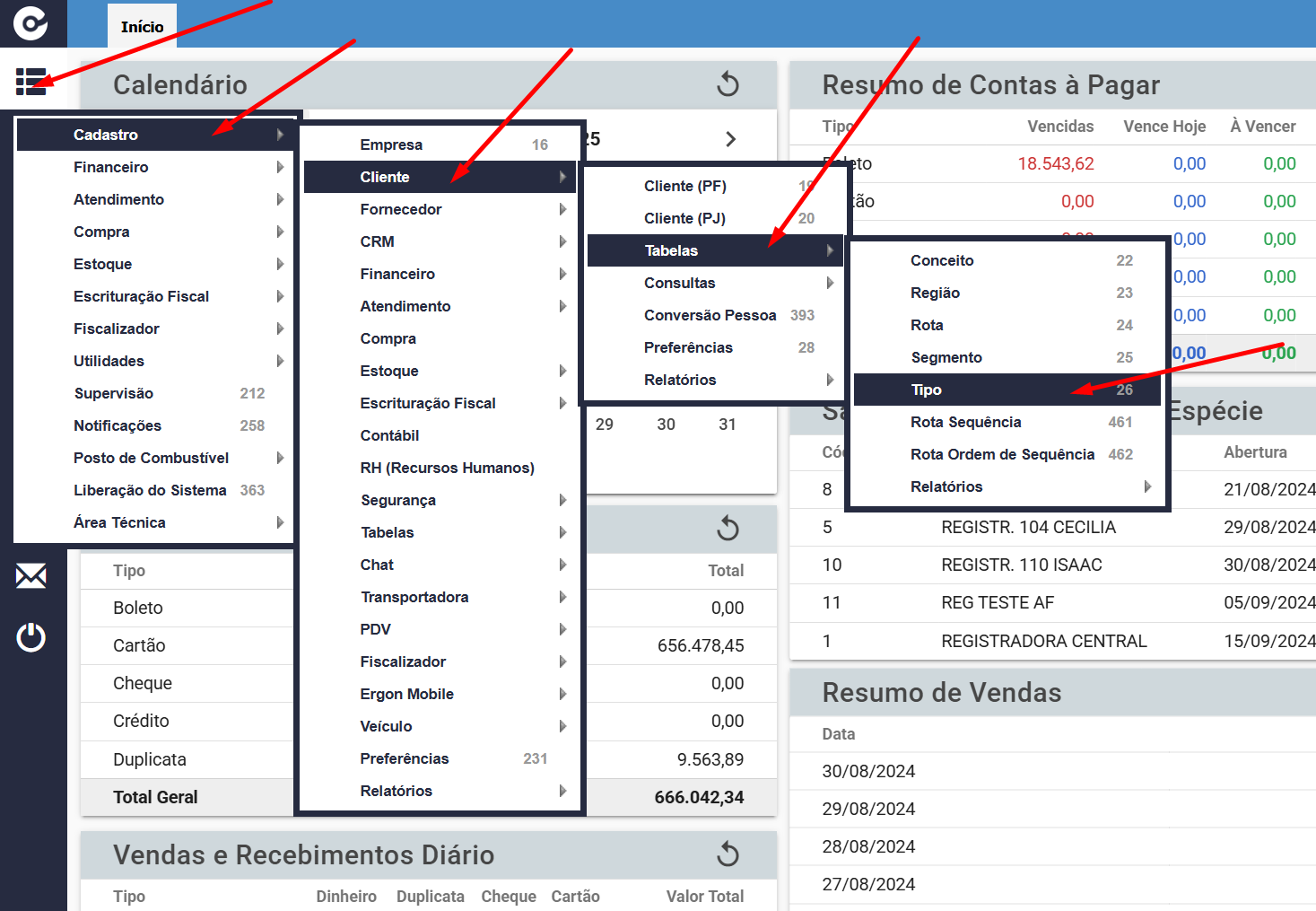Open Escrituração Fiscal in main menu
The image size is (1316, 911).
coord(155,296)
